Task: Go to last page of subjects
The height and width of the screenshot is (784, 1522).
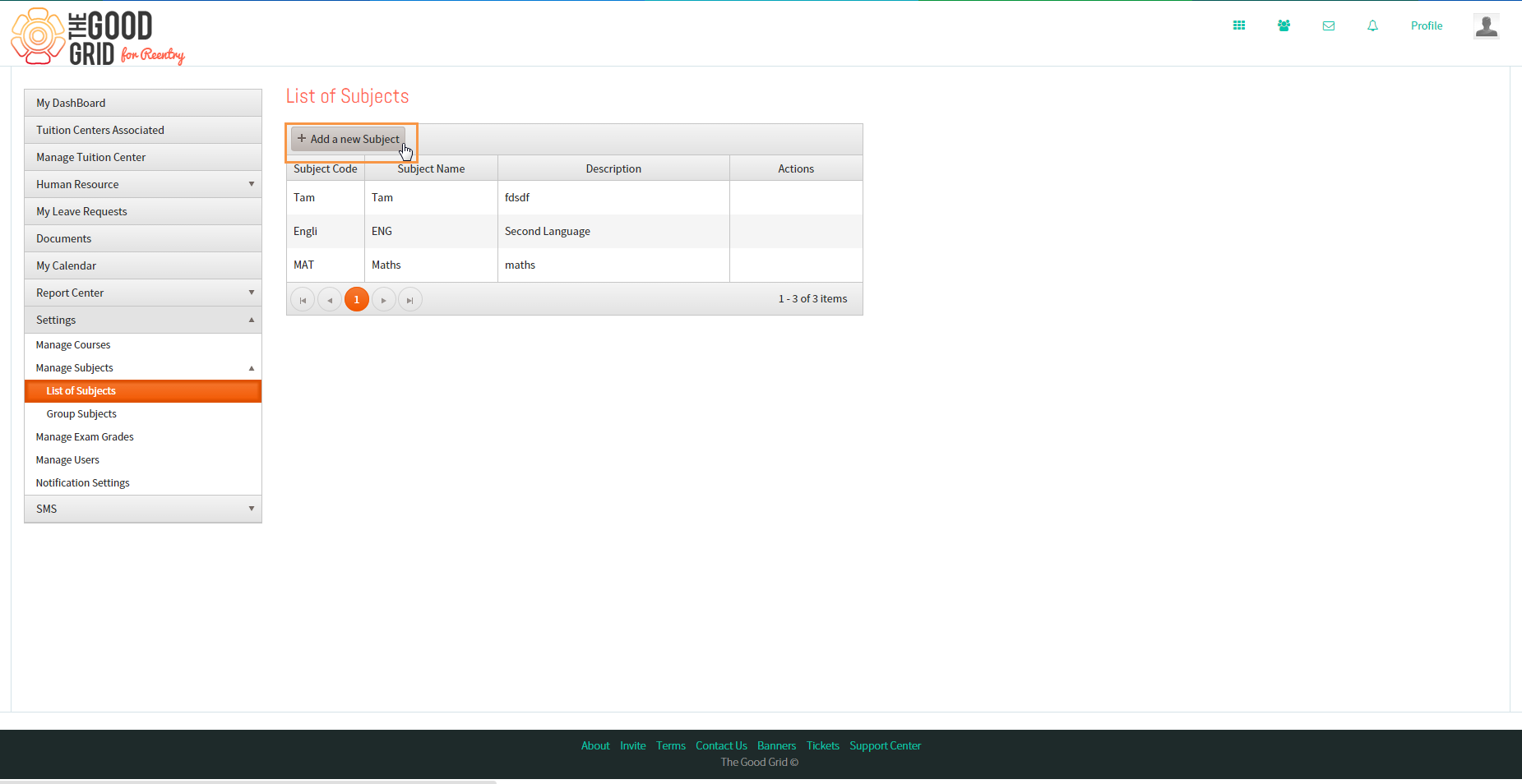Action: (x=410, y=300)
